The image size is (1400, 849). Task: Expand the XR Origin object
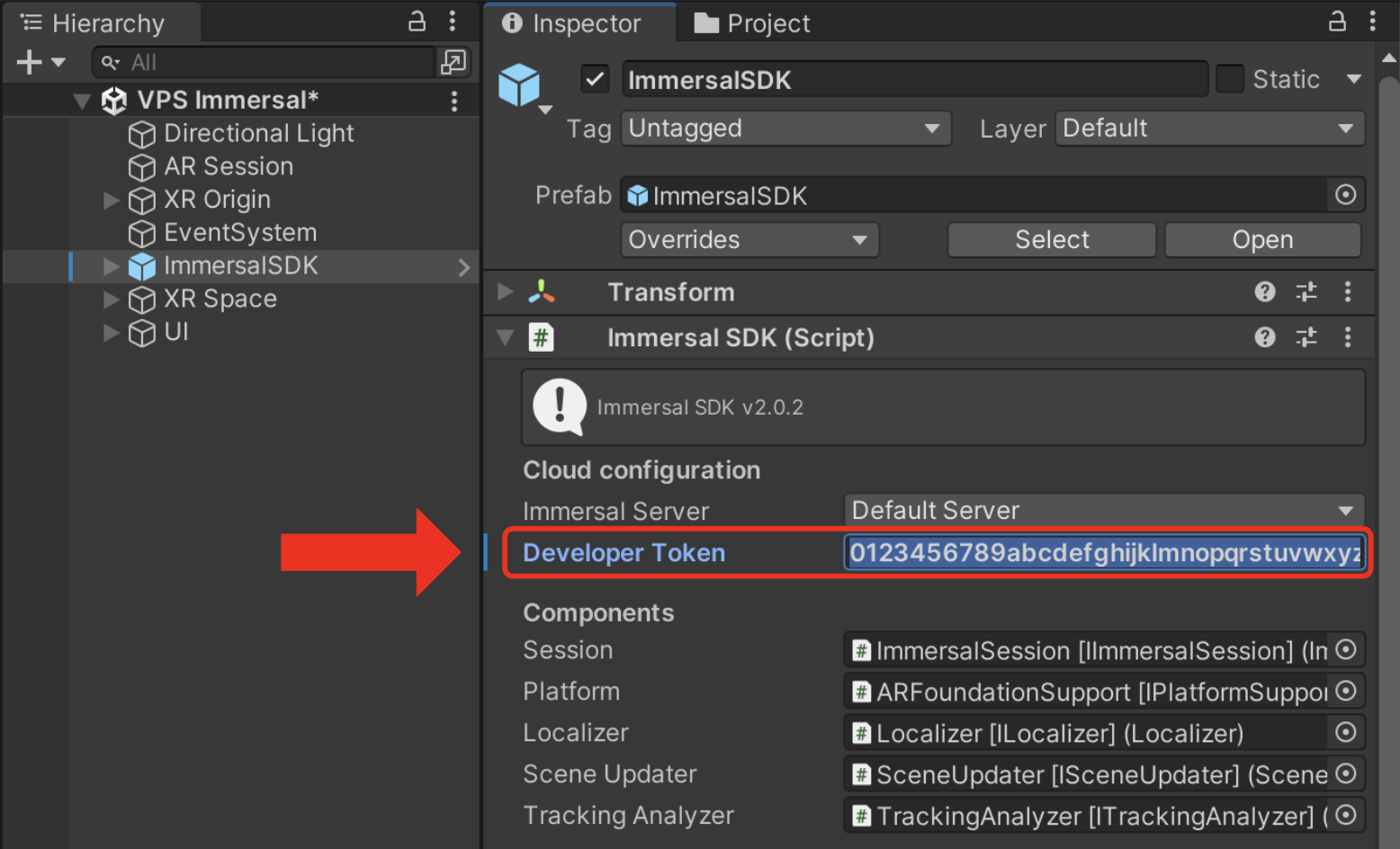[x=112, y=200]
